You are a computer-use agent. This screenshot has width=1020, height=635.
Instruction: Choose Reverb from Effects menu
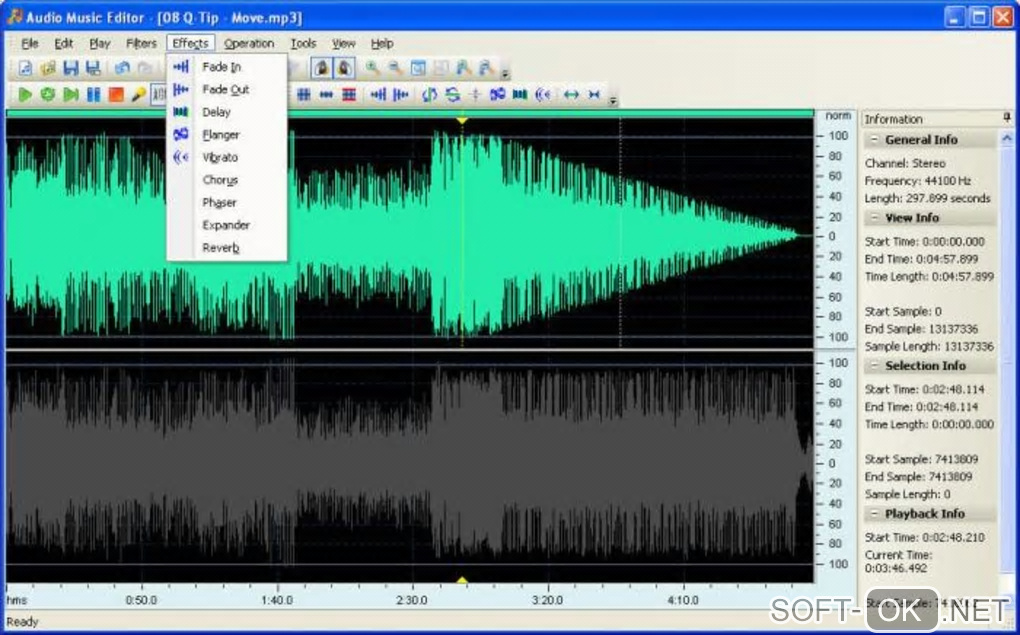[x=226, y=248]
